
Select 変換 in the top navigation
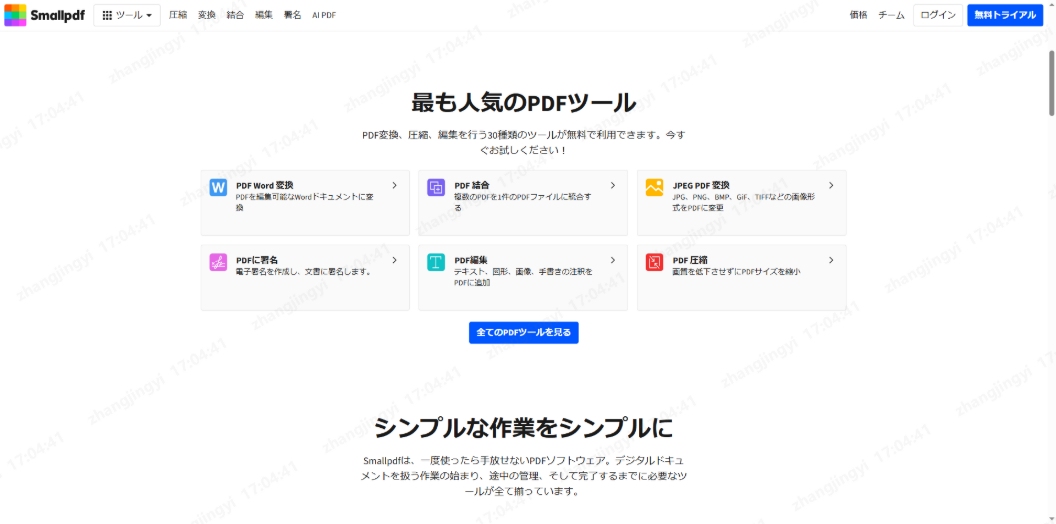pyautogui.click(x=207, y=15)
